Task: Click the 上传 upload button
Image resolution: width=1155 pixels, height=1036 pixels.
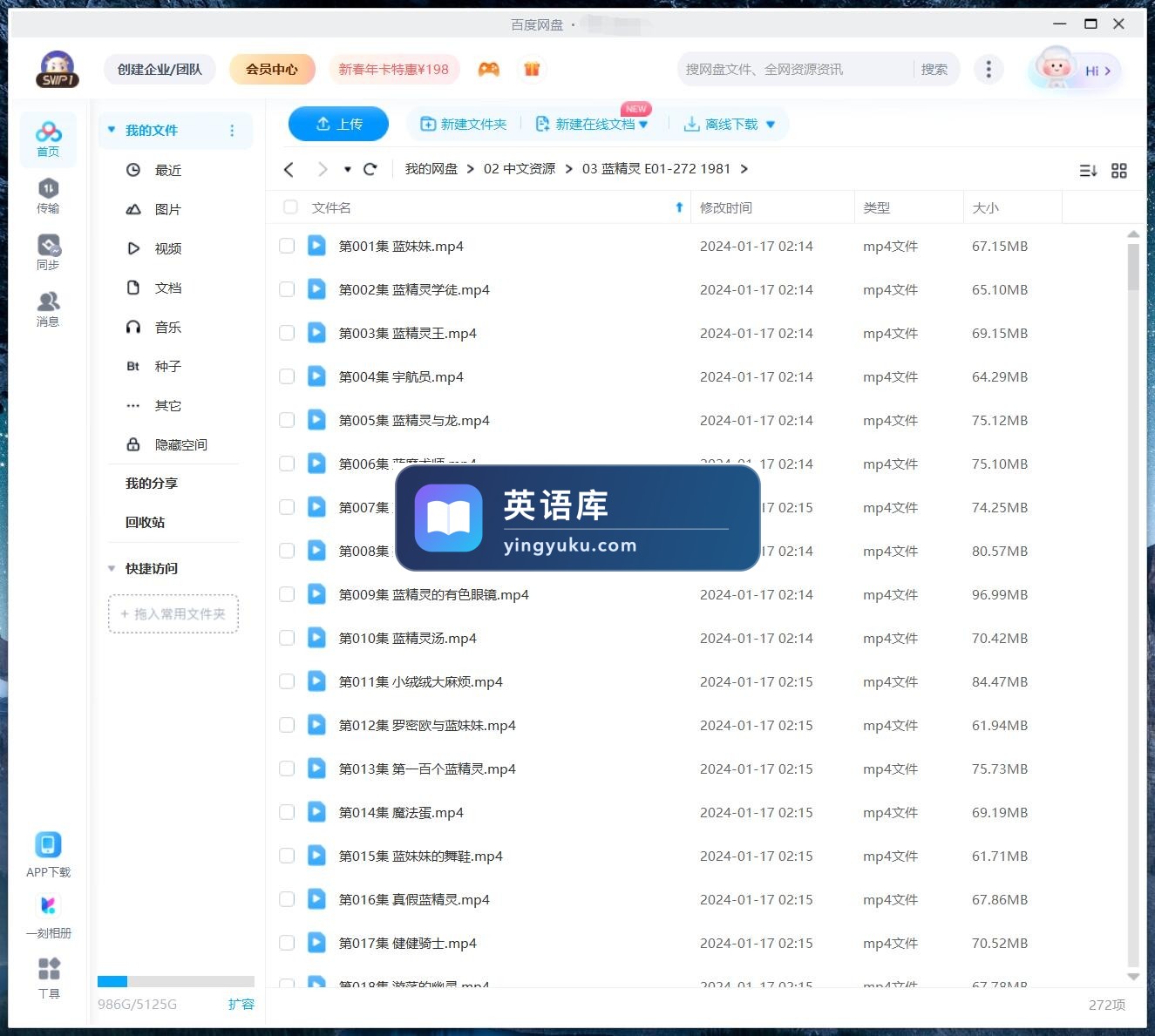Action: pos(339,125)
